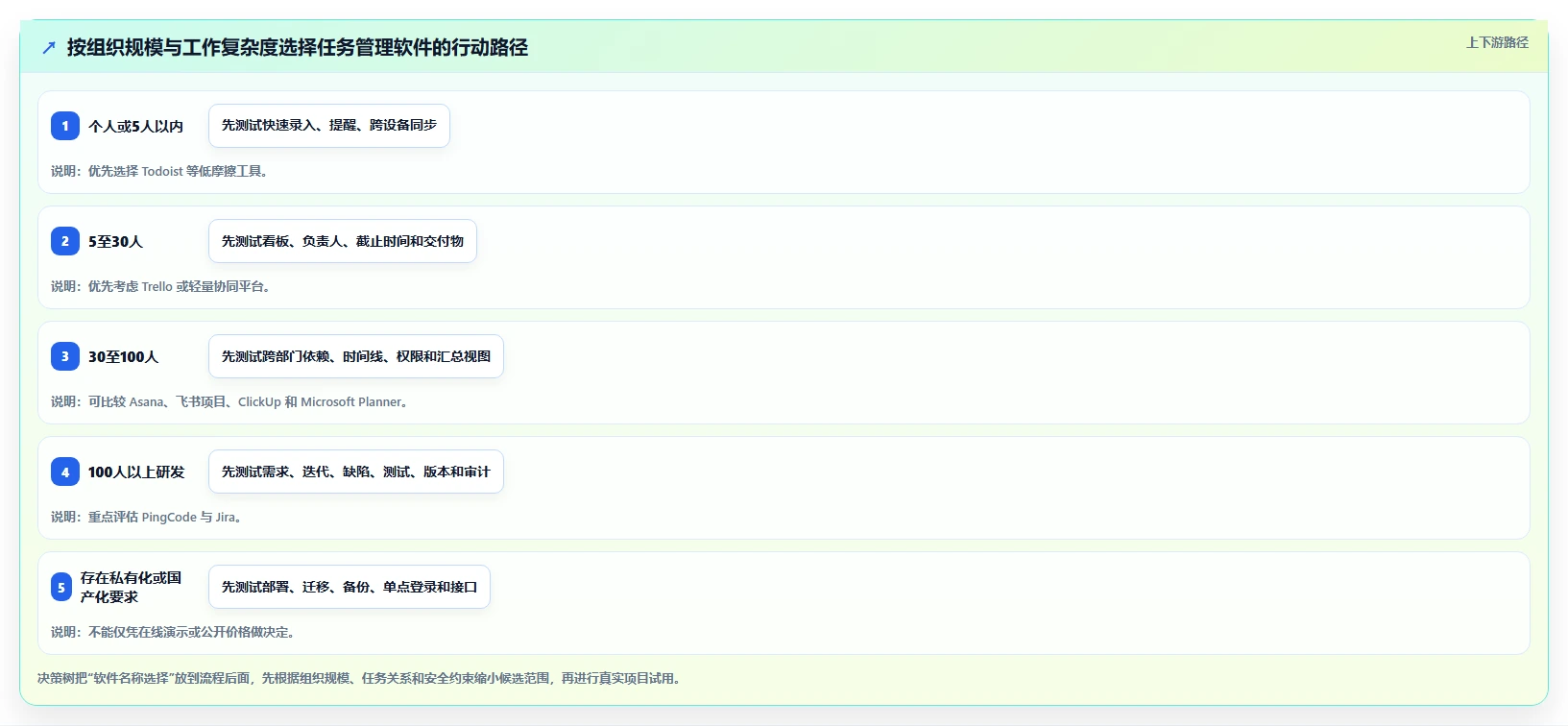The height and width of the screenshot is (726, 1568).
Task: Click the 30至100人 step label
Action: tap(123, 356)
